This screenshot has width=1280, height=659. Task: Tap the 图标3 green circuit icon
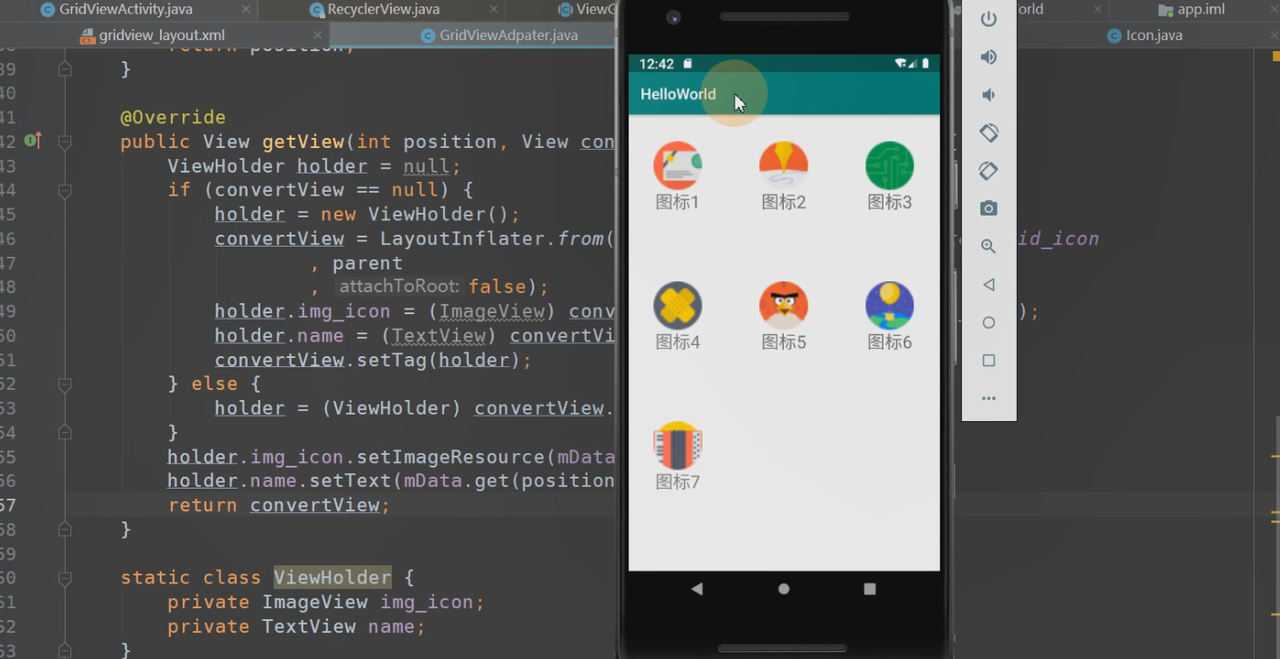[x=889, y=166]
